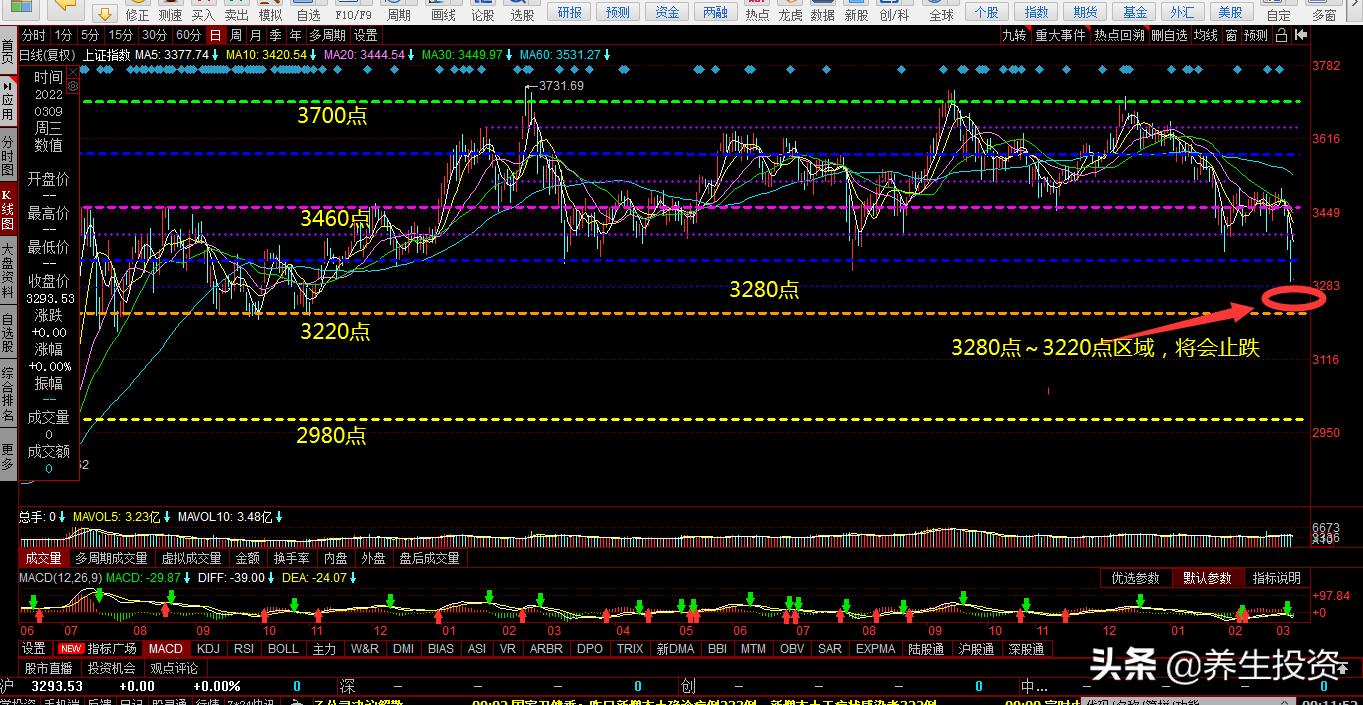Screen dimensions: 1363x705
Task: Select the 15分 period
Action: point(122,35)
